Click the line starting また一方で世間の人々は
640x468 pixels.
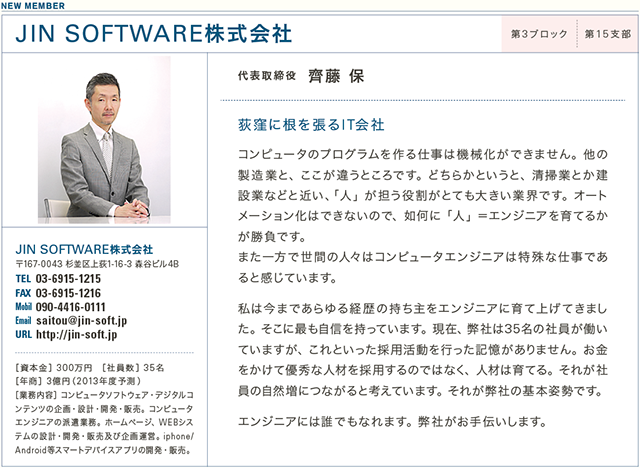coord(423,257)
